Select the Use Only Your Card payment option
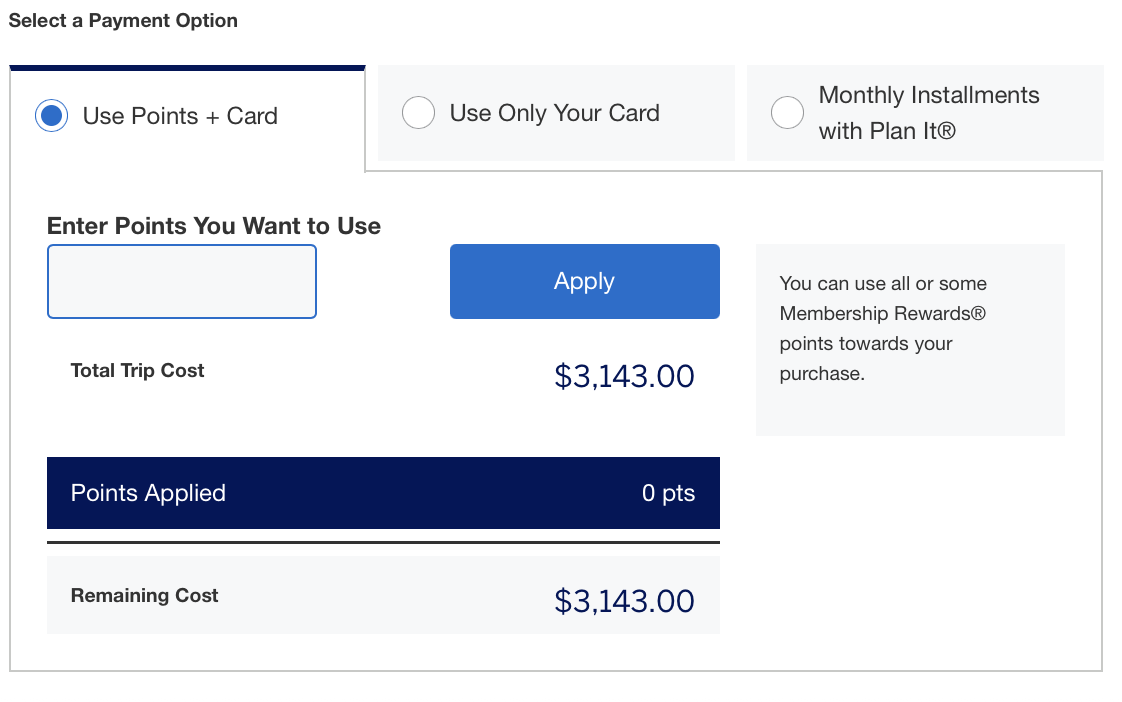 point(419,112)
